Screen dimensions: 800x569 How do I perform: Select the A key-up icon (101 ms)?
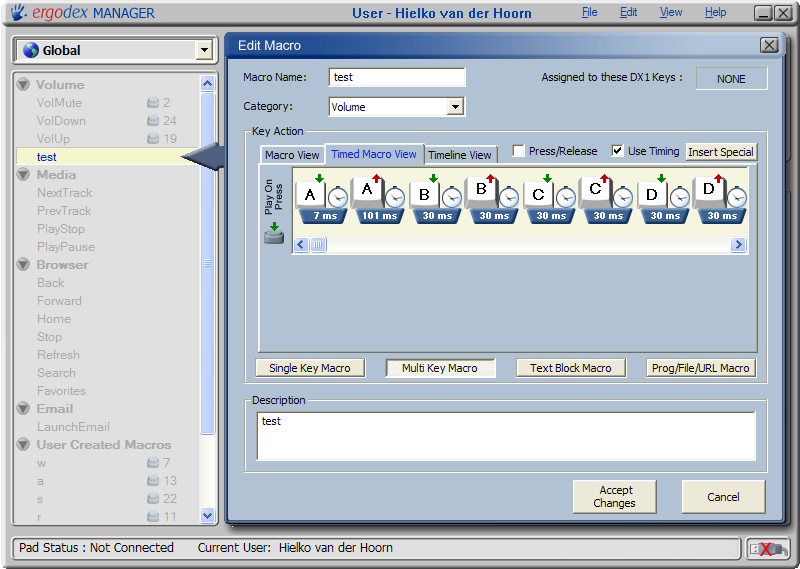pyautogui.click(x=367, y=192)
